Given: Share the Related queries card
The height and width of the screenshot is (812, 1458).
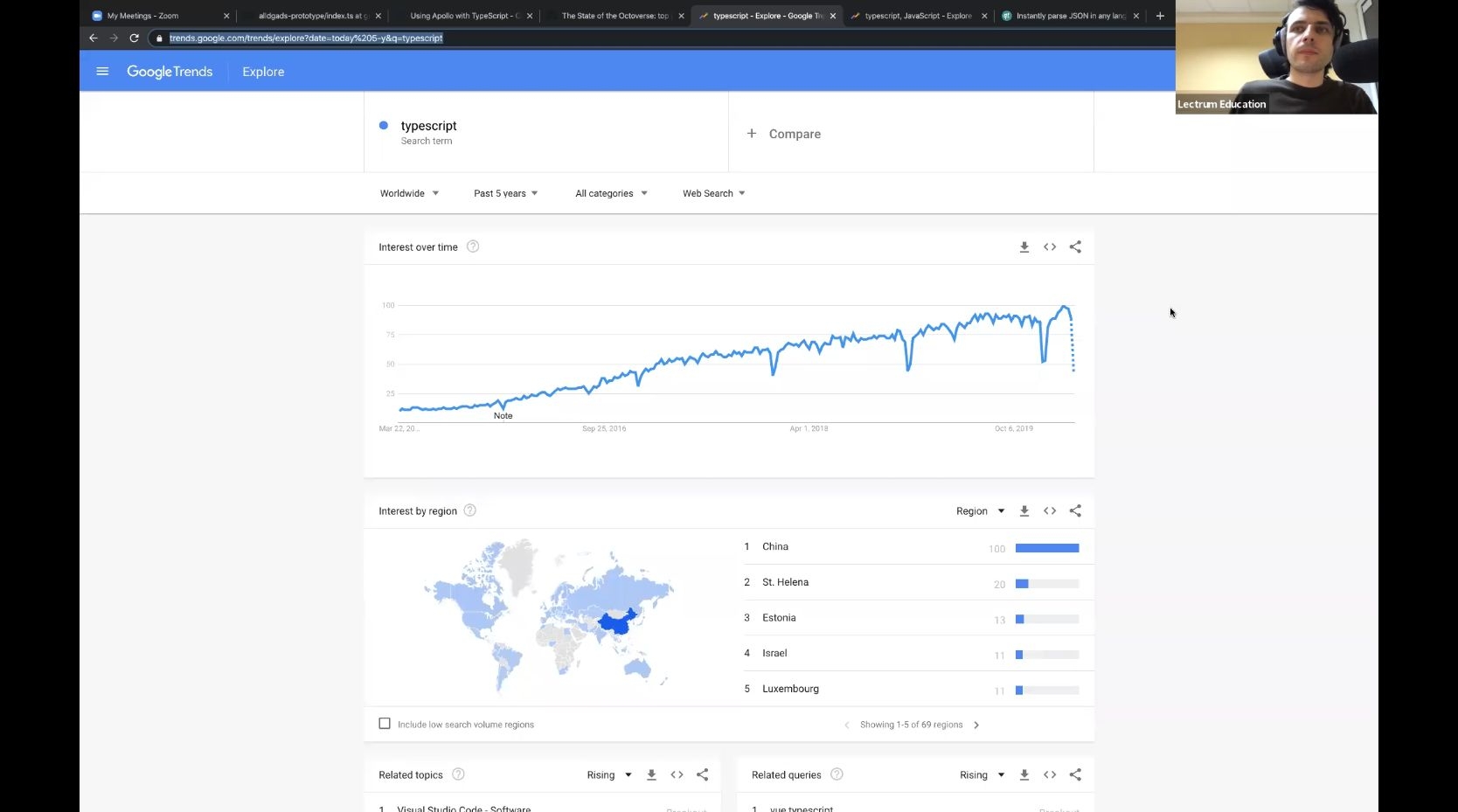Looking at the screenshot, I should (1075, 775).
